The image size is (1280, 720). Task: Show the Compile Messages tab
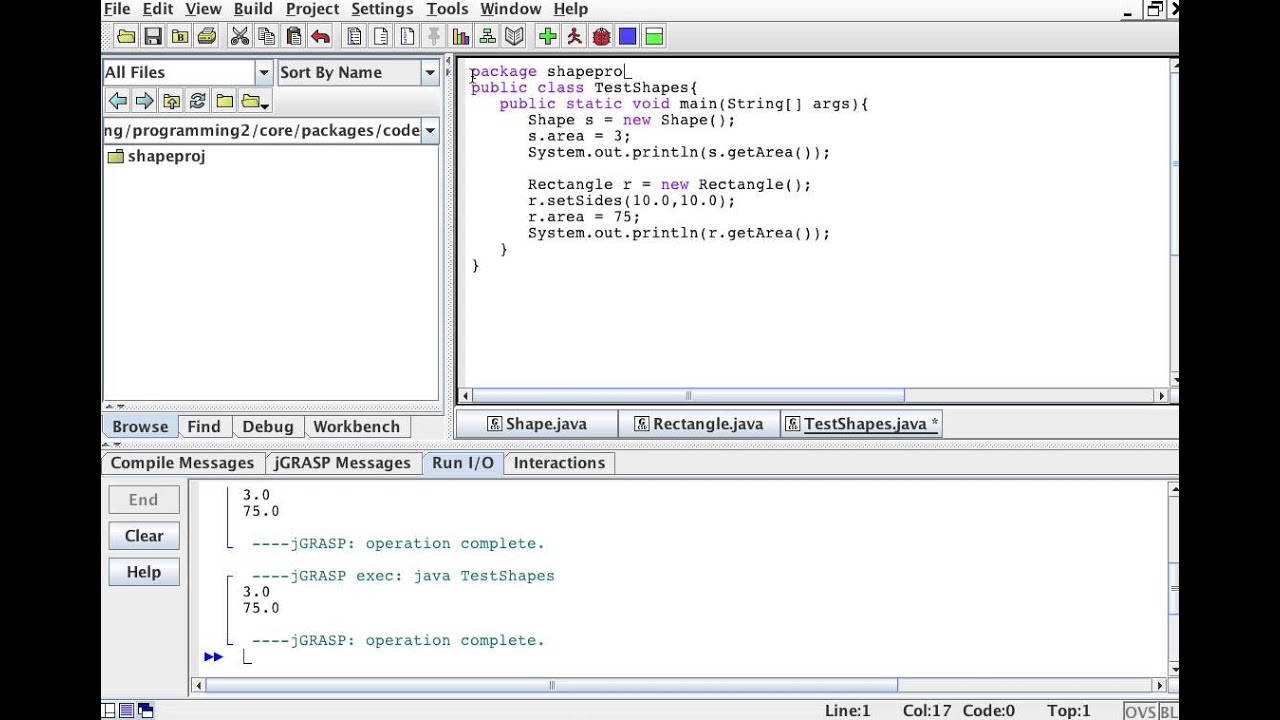(182, 463)
